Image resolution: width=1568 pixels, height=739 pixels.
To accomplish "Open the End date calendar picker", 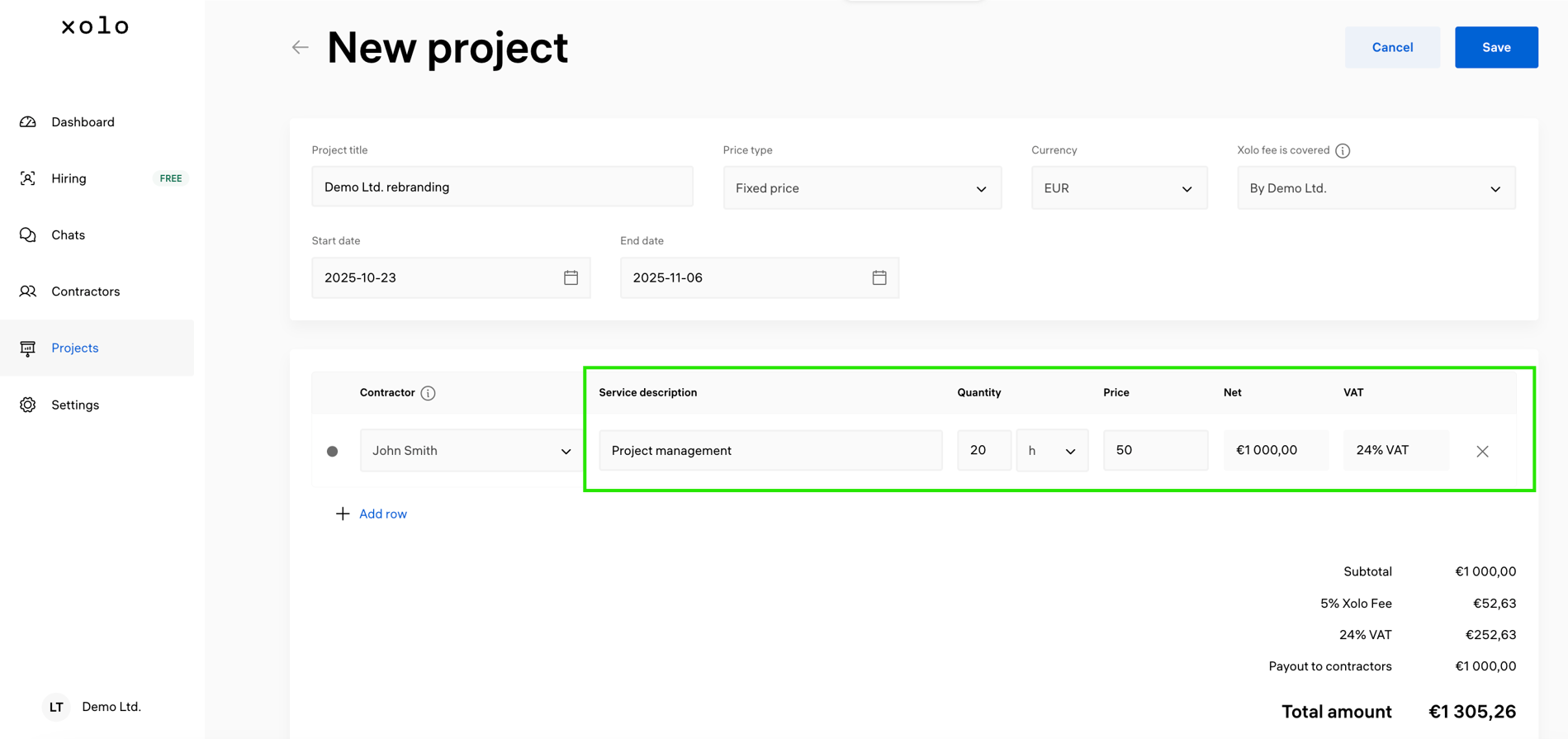I will tap(879, 277).
